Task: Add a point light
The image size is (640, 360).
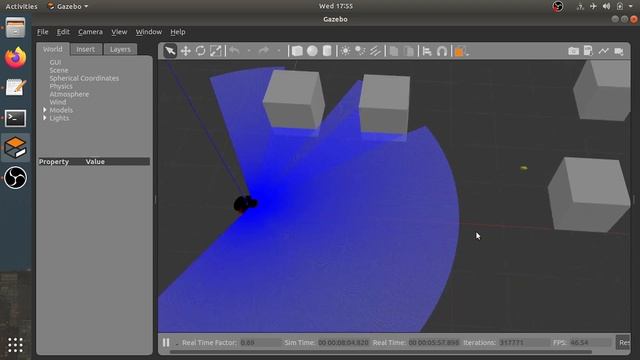Action: 345,51
